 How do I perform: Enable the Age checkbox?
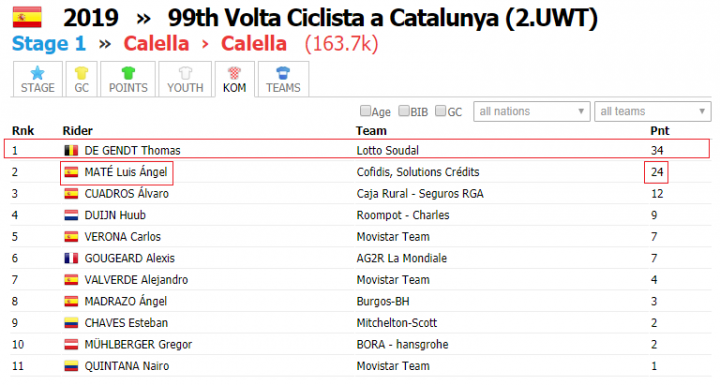pyautogui.click(x=366, y=111)
